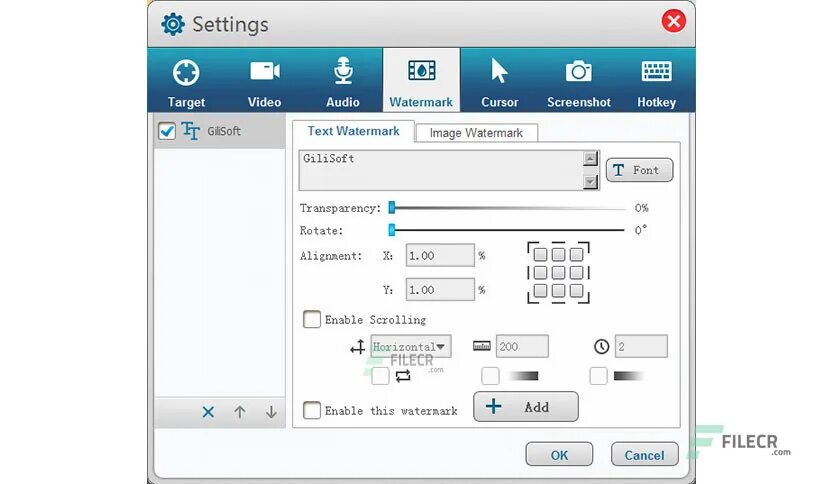Viewport: 836px width, 484px height.
Task: Tick the Enable Scrolling checkbox
Action: [x=312, y=319]
